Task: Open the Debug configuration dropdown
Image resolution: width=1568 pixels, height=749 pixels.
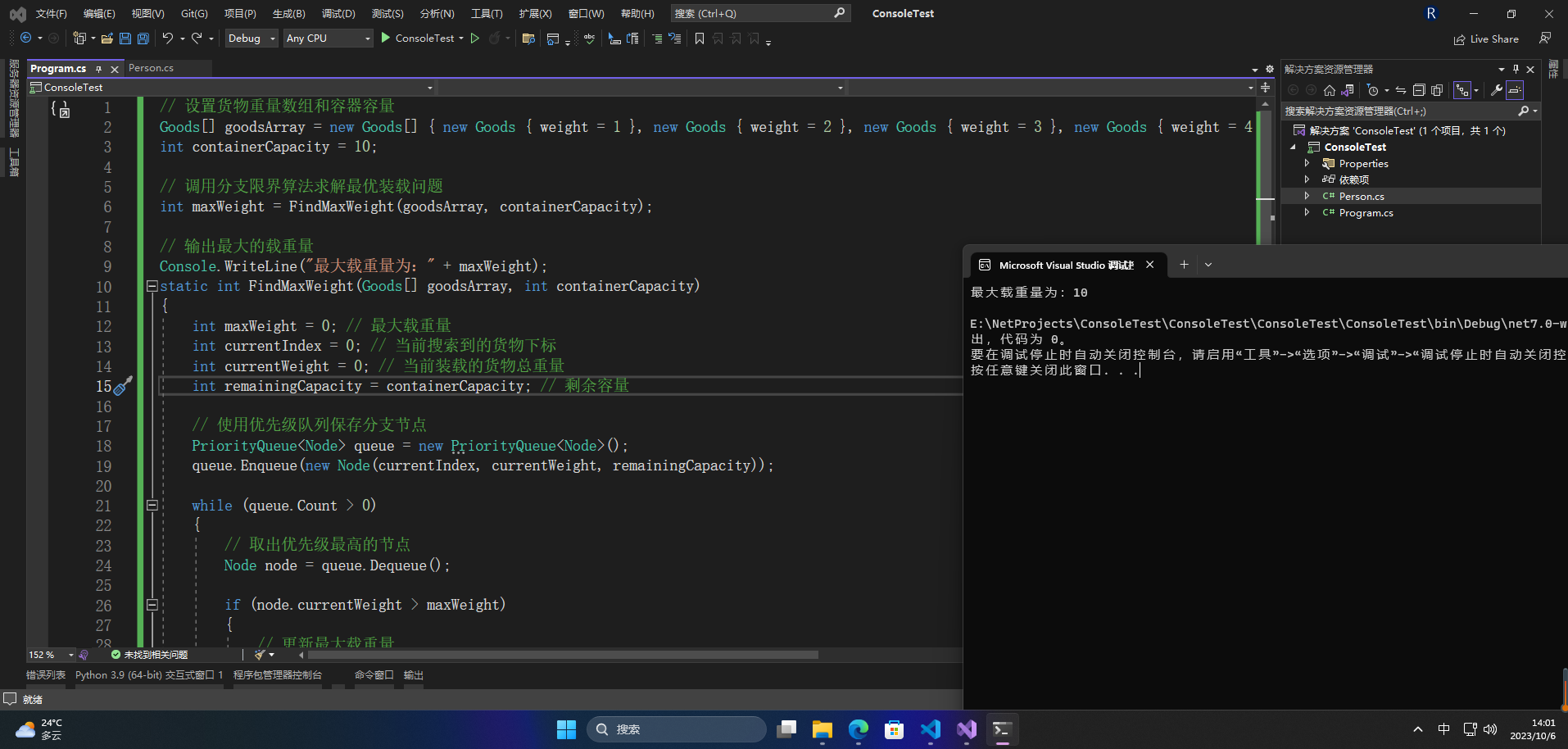Action: point(252,39)
